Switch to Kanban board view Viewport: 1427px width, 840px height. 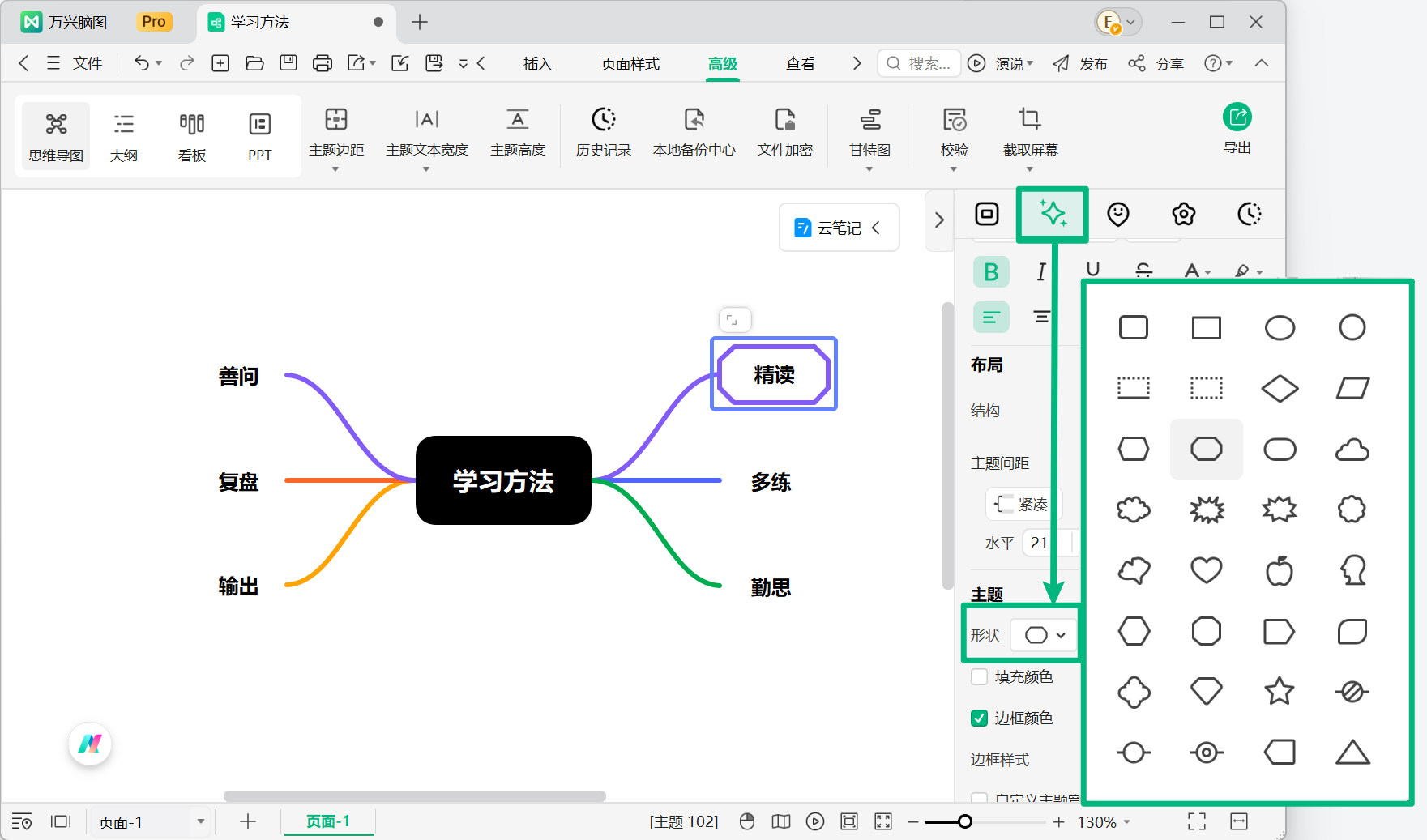[192, 136]
